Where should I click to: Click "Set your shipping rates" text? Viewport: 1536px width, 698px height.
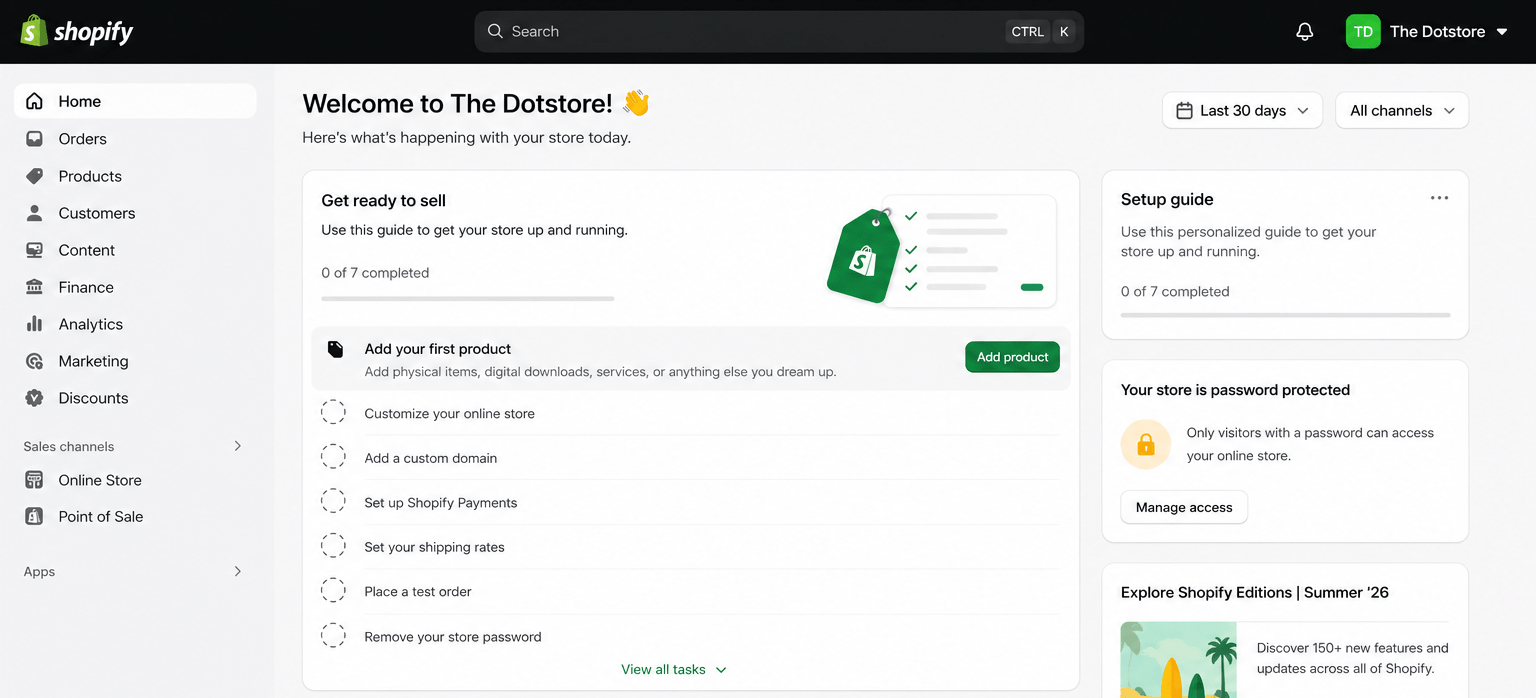(434, 547)
